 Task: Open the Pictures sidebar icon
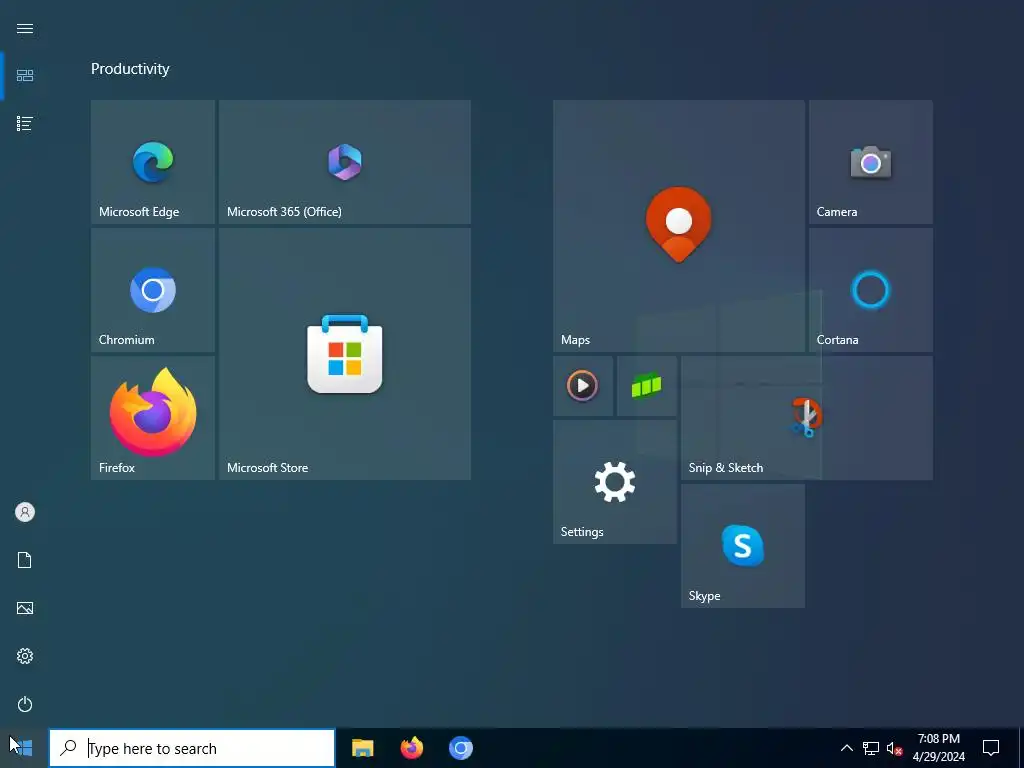25,608
